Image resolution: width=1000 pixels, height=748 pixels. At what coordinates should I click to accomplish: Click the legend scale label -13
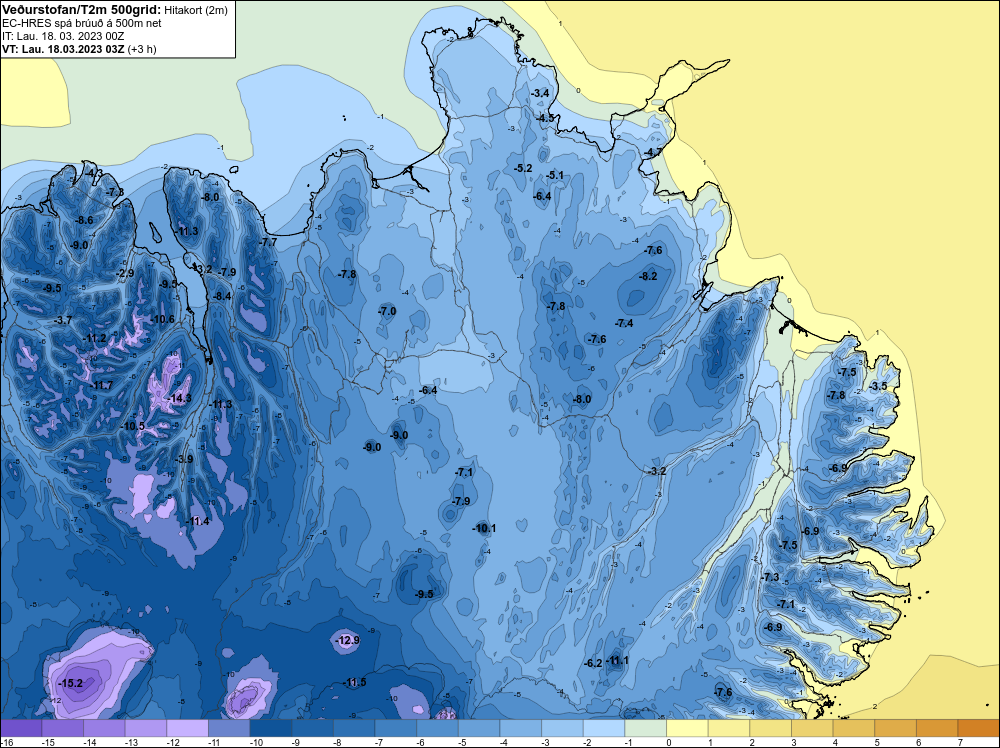click(x=130, y=742)
